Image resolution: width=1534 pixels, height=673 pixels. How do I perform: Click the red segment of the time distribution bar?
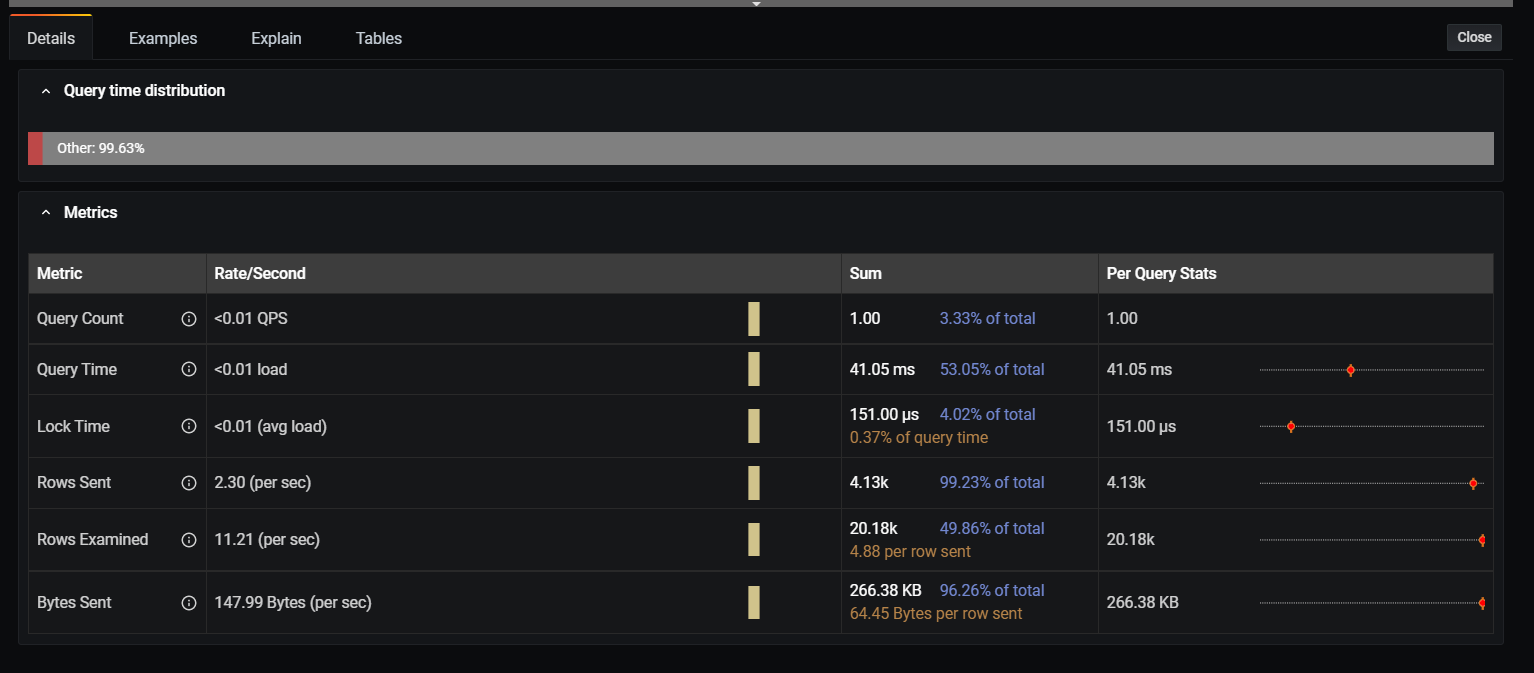[x=35, y=148]
